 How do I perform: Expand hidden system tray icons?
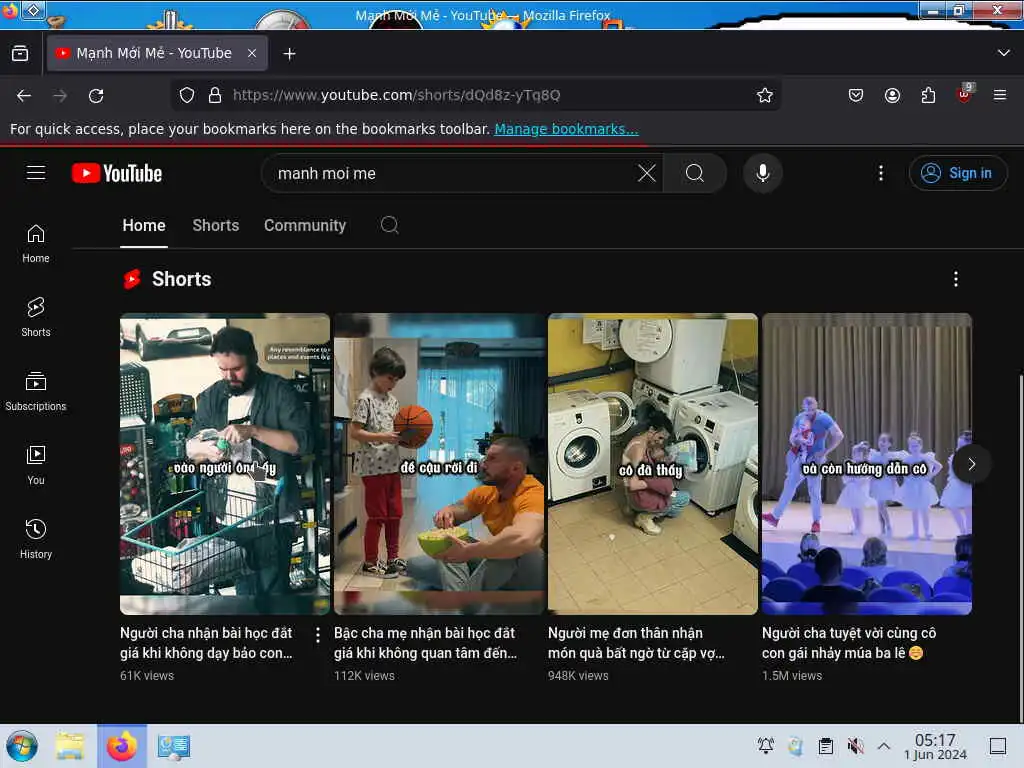coord(884,746)
